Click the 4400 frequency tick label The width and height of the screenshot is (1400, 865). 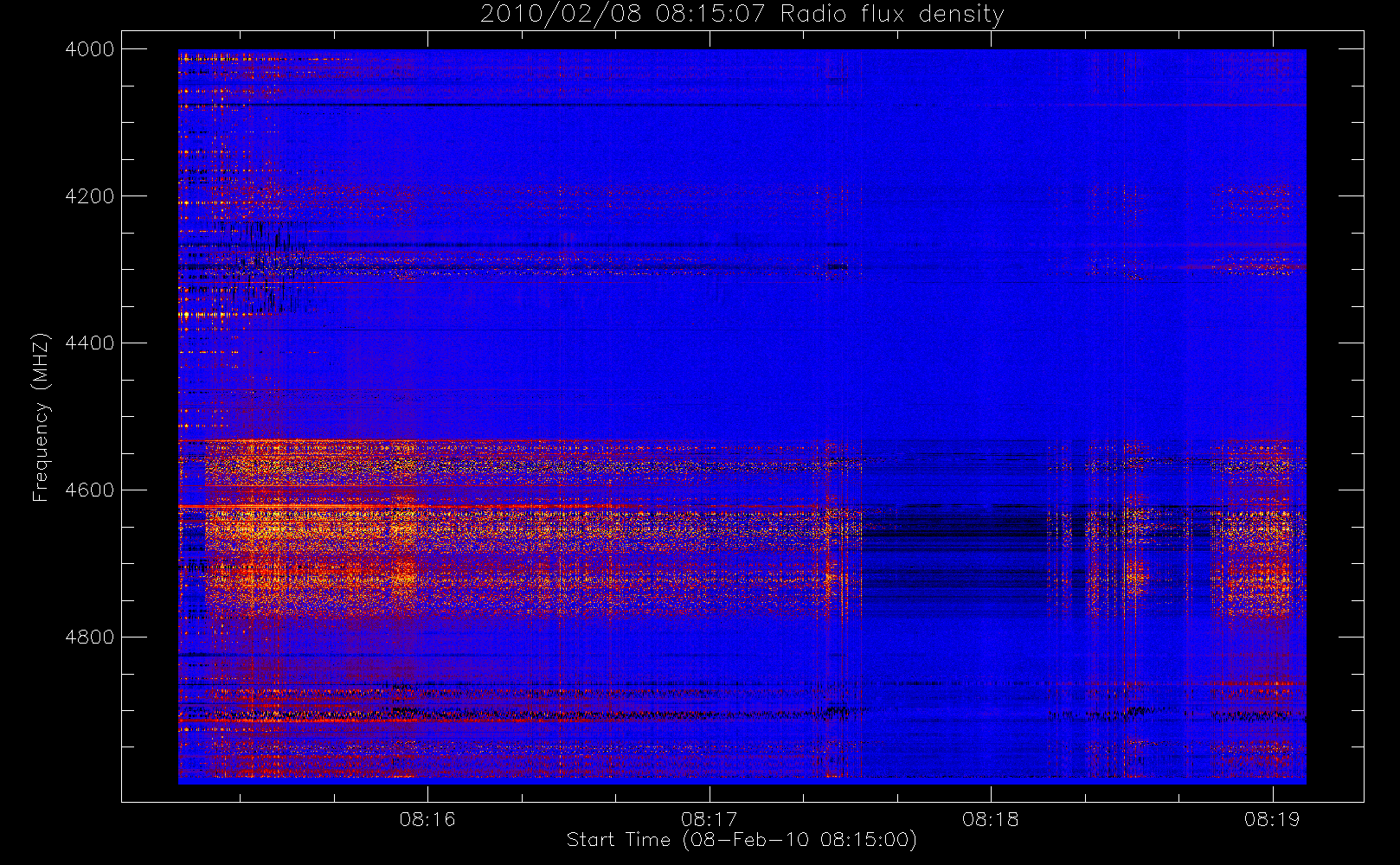[90, 343]
